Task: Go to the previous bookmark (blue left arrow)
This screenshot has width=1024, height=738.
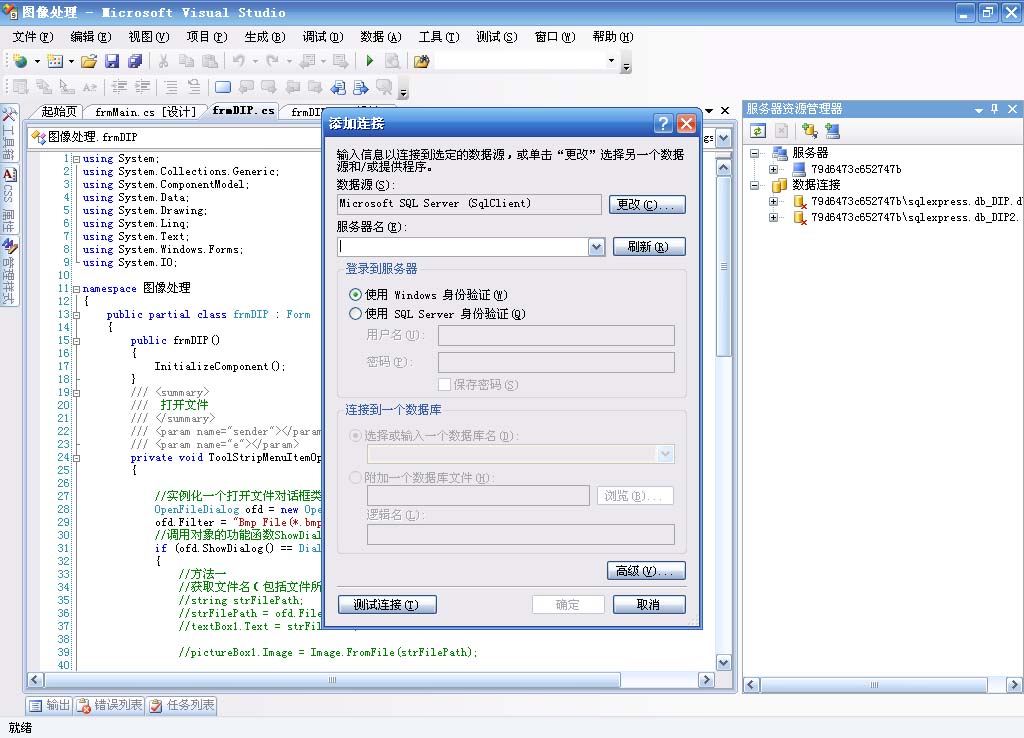Action: point(338,87)
